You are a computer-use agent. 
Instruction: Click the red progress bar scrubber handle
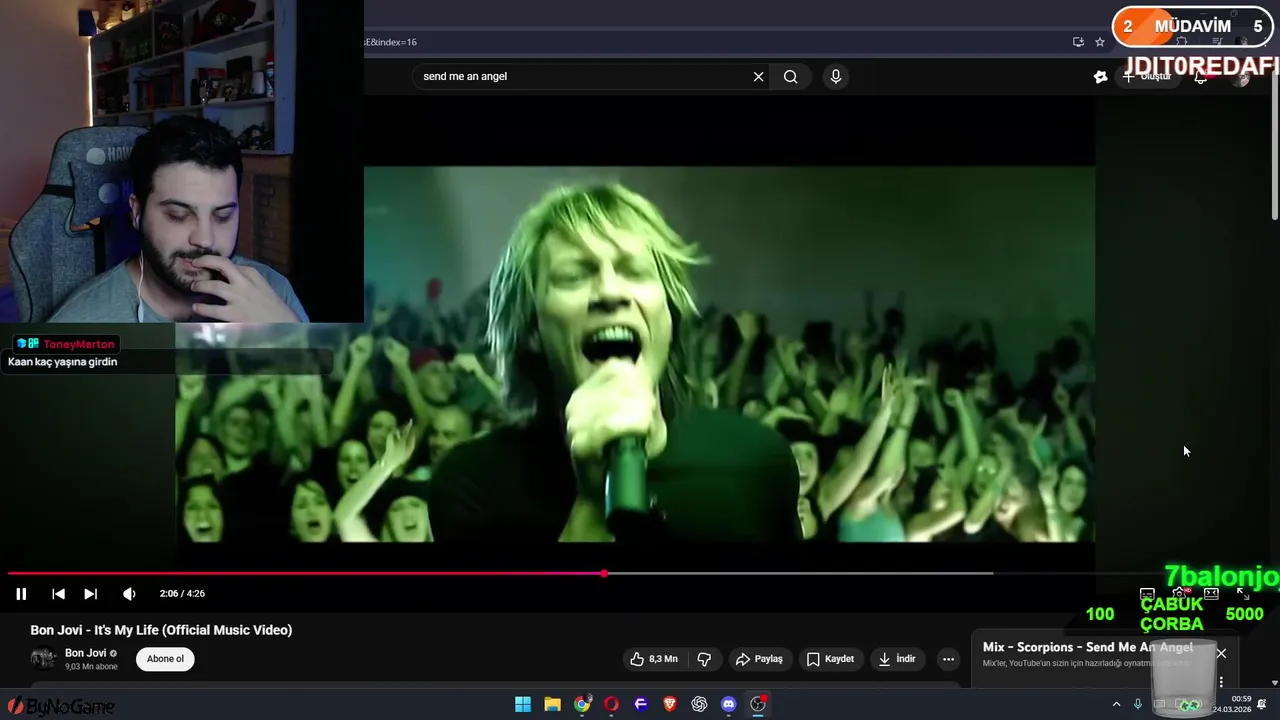(604, 573)
